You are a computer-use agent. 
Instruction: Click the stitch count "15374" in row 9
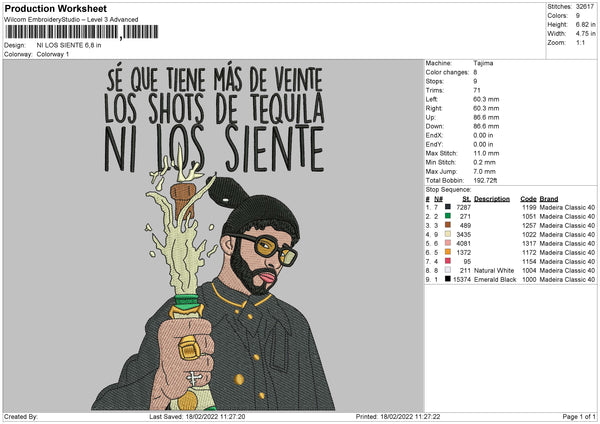coord(462,280)
